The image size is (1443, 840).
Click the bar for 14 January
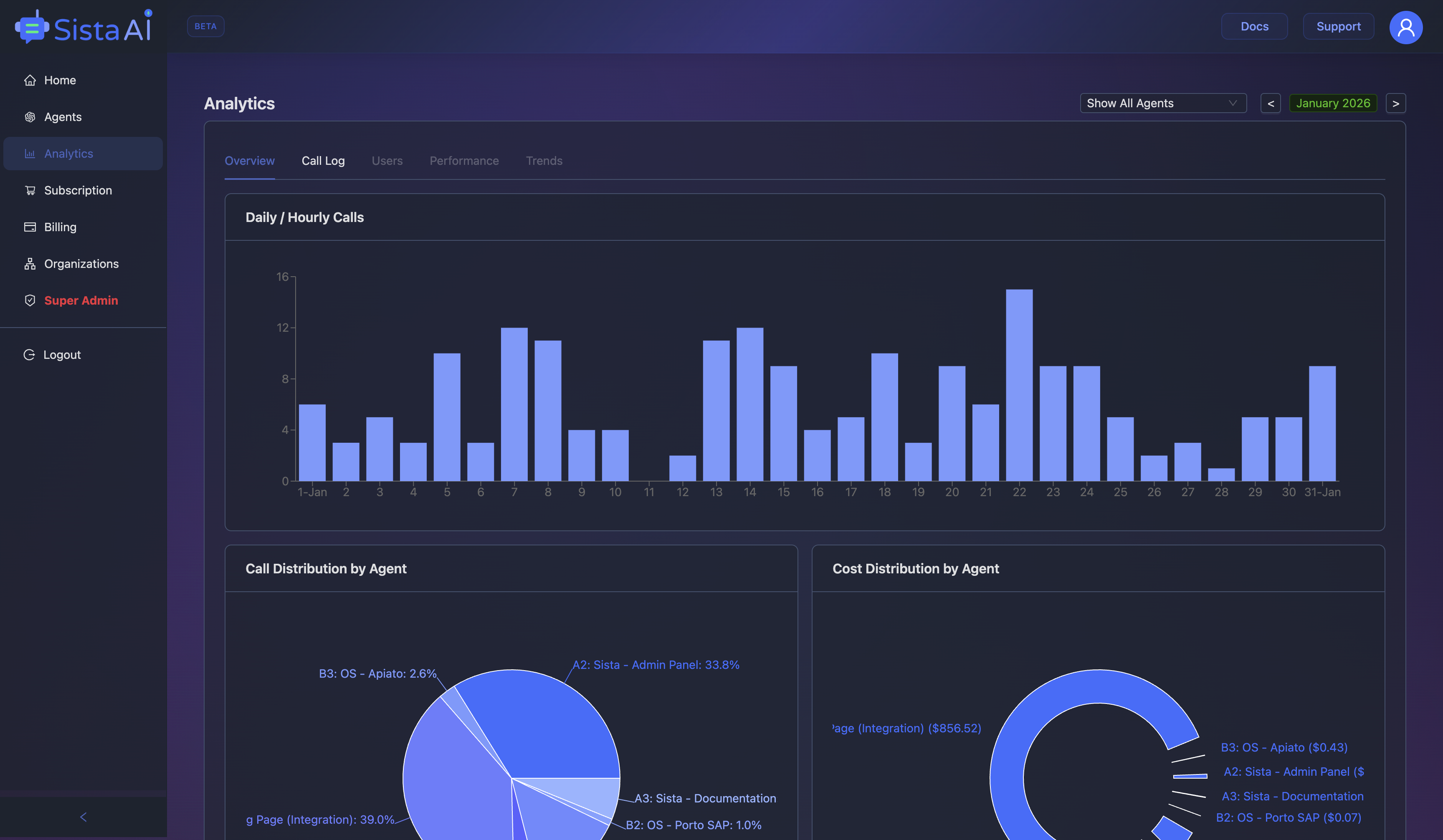point(749,404)
